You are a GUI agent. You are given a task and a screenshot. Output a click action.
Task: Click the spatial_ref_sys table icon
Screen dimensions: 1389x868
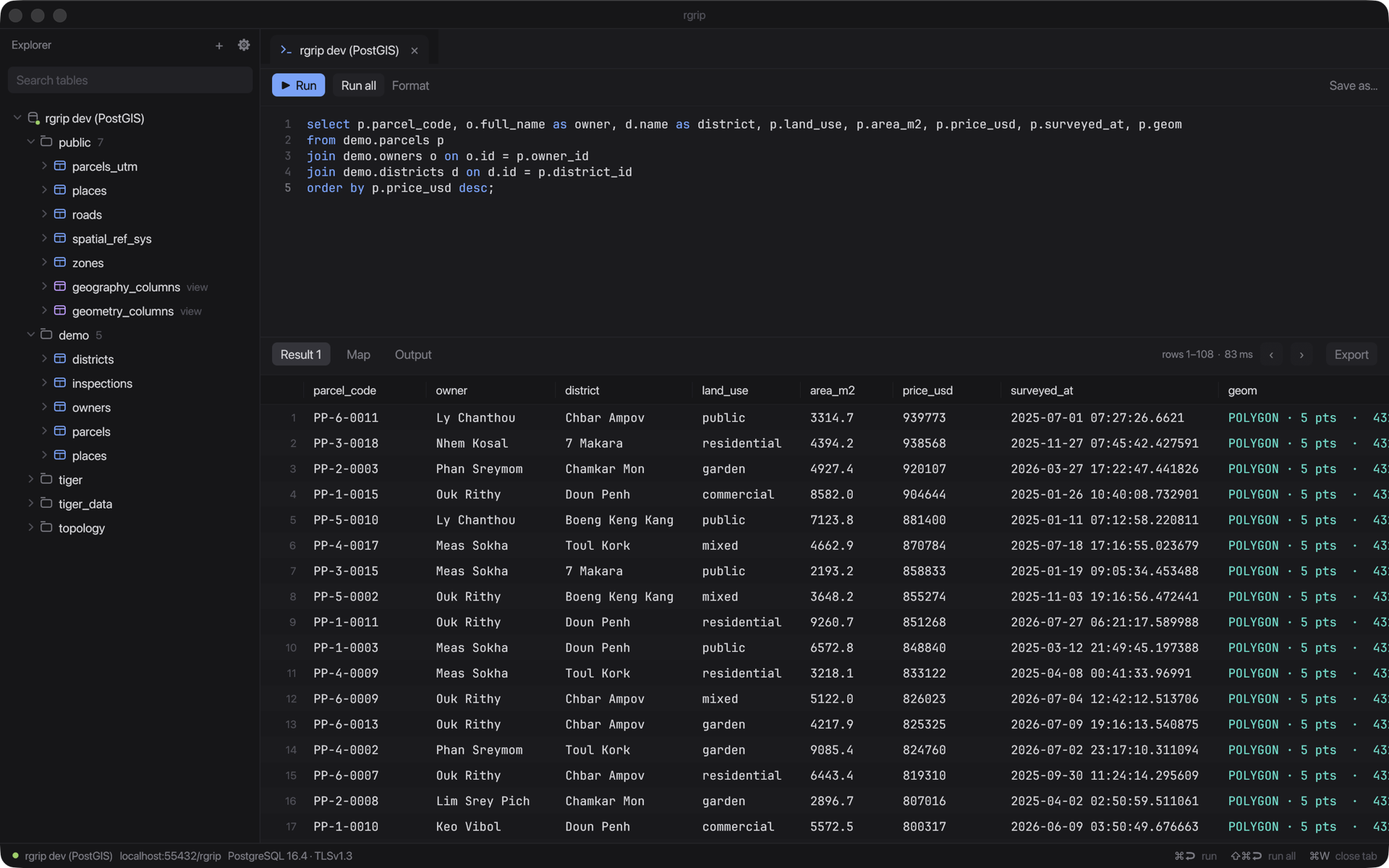[60, 239]
